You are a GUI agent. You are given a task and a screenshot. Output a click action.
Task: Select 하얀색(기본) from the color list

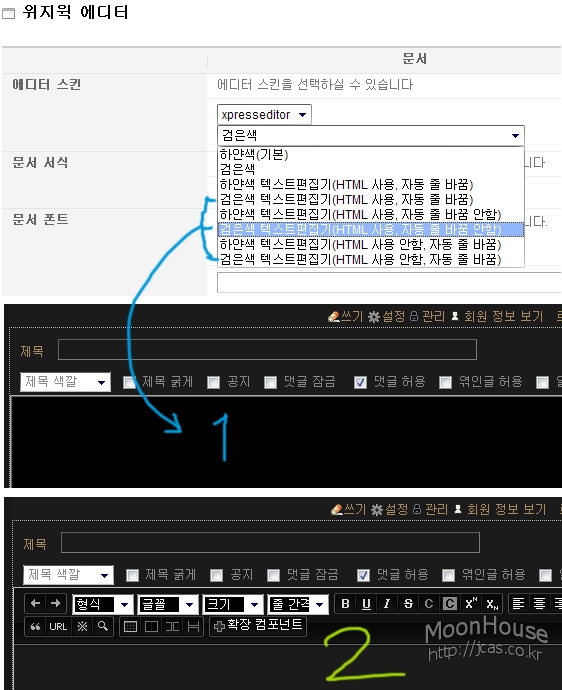253,154
